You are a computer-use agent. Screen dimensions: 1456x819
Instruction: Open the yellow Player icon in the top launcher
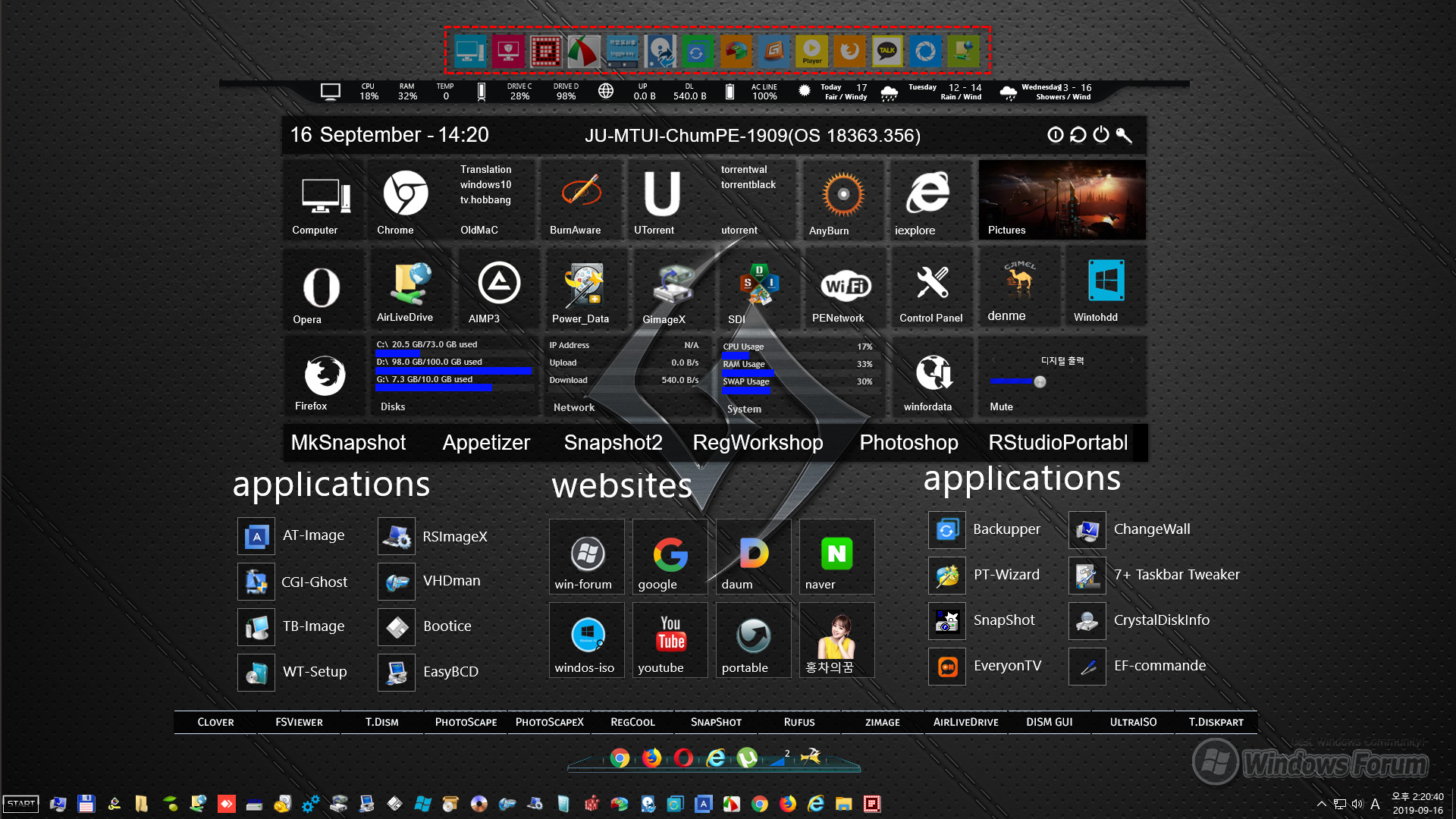pos(811,51)
